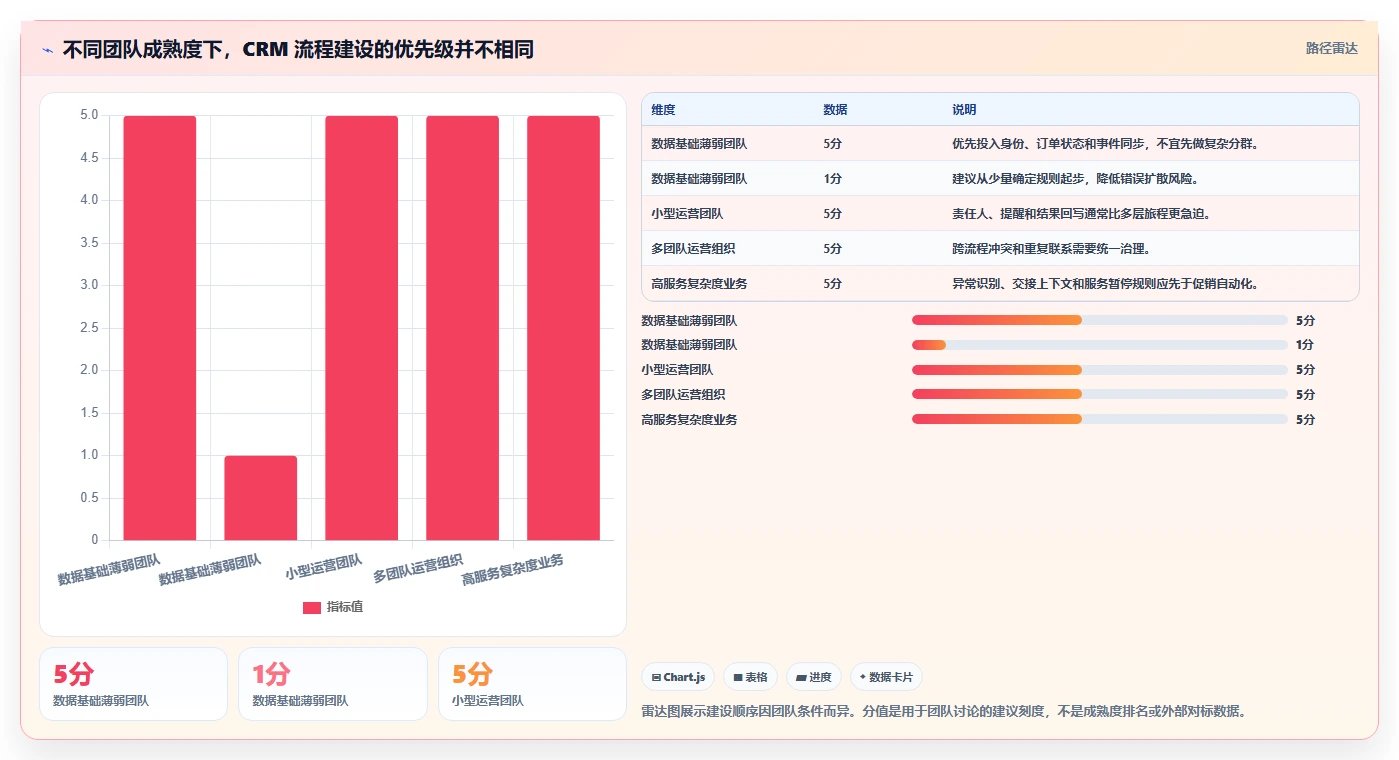Click the 高服务复杂度业务 progress bar
Image resolution: width=1399 pixels, height=760 pixels.
(x=1099, y=419)
